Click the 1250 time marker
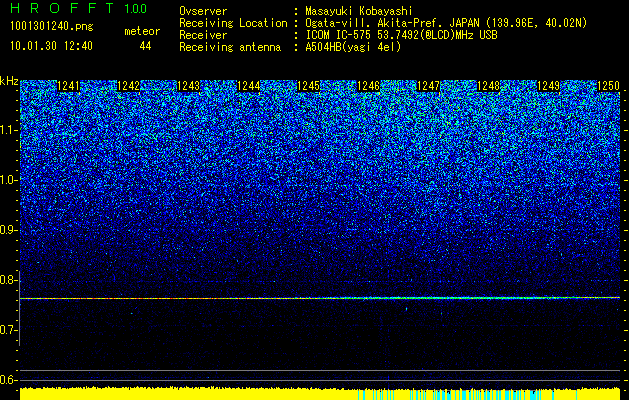629x400 pixels. [x=609, y=86]
